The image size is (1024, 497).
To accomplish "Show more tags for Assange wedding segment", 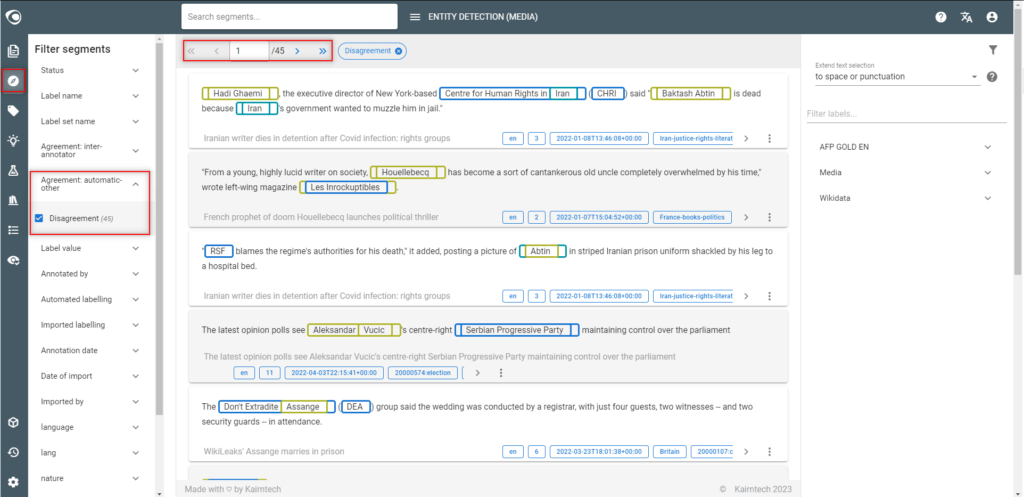I will pyautogui.click(x=746, y=451).
